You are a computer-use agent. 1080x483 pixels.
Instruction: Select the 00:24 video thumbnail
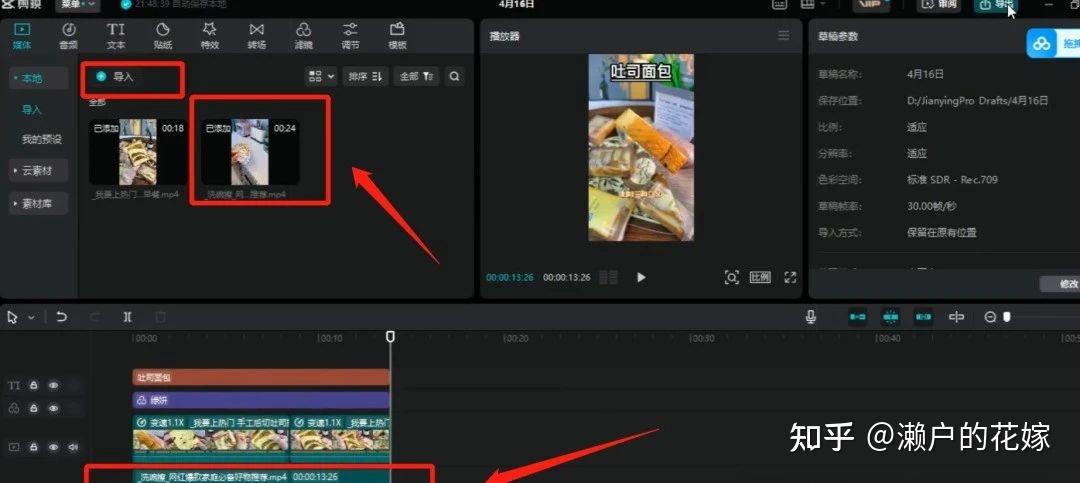250,152
